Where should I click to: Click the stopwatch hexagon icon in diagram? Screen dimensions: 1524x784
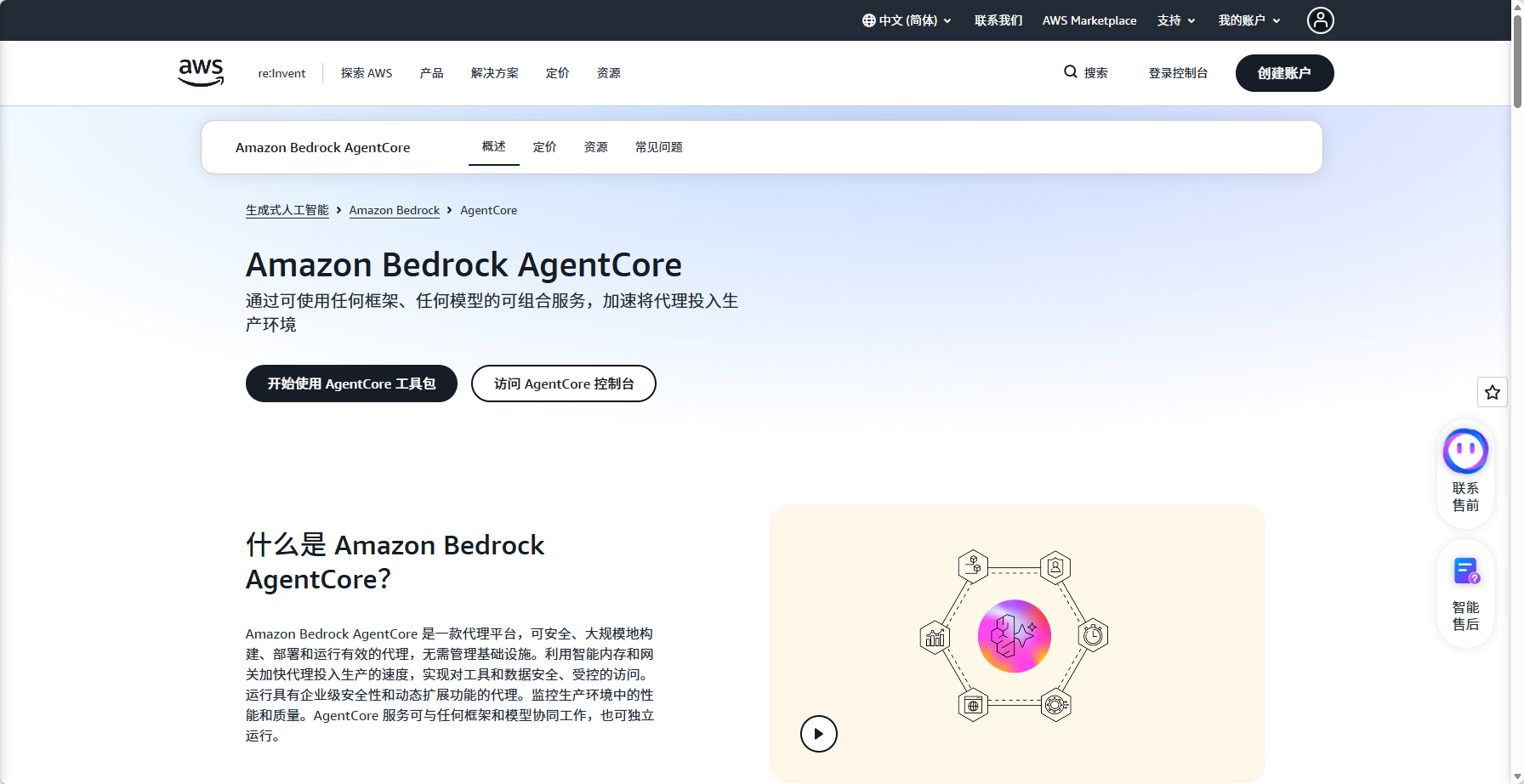[1093, 635]
